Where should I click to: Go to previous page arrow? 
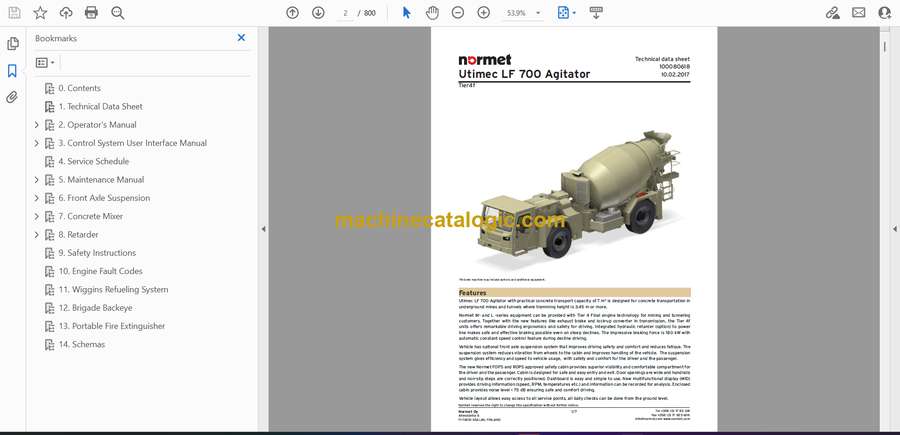[292, 13]
